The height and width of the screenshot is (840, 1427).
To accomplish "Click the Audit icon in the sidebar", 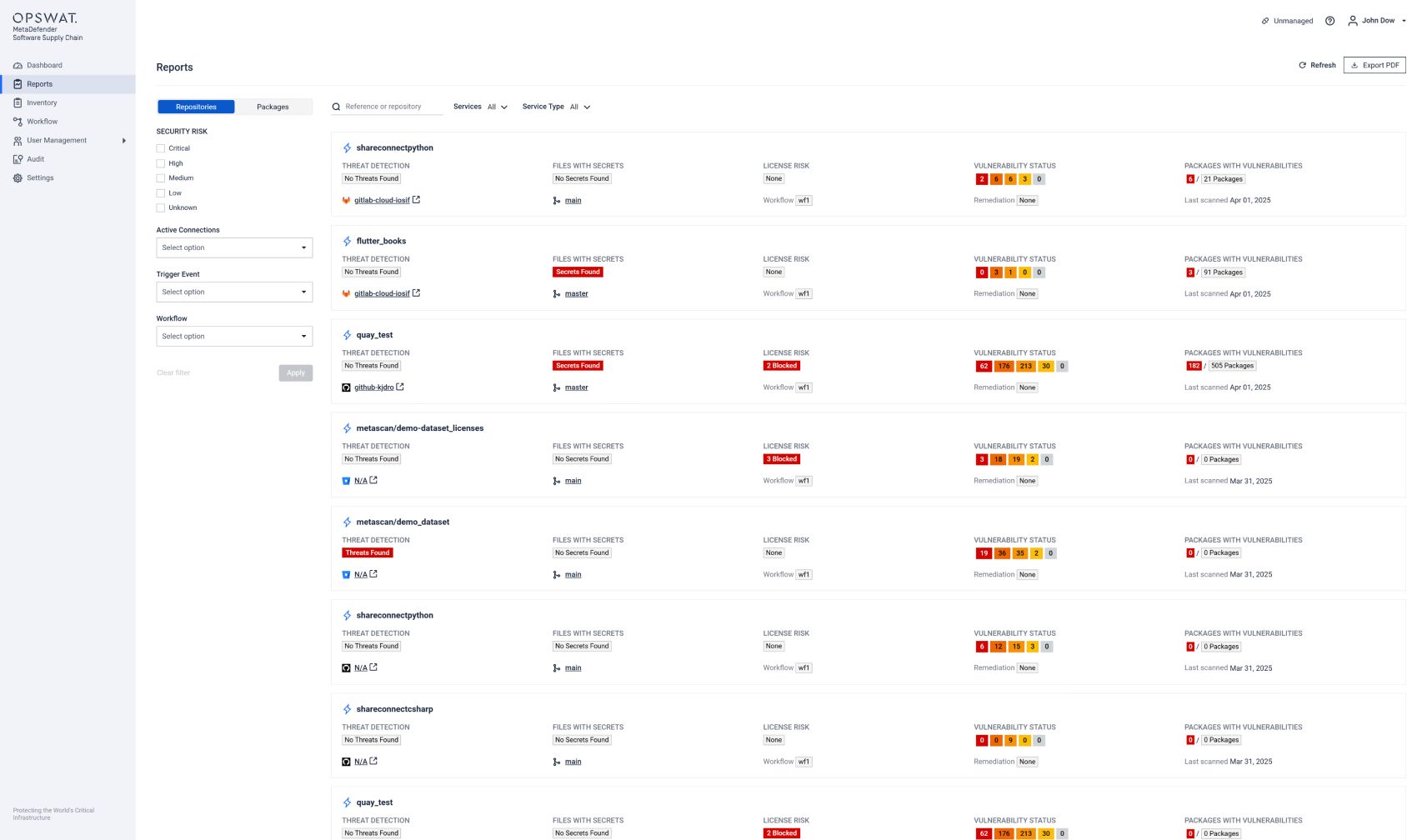I will tap(17, 159).
